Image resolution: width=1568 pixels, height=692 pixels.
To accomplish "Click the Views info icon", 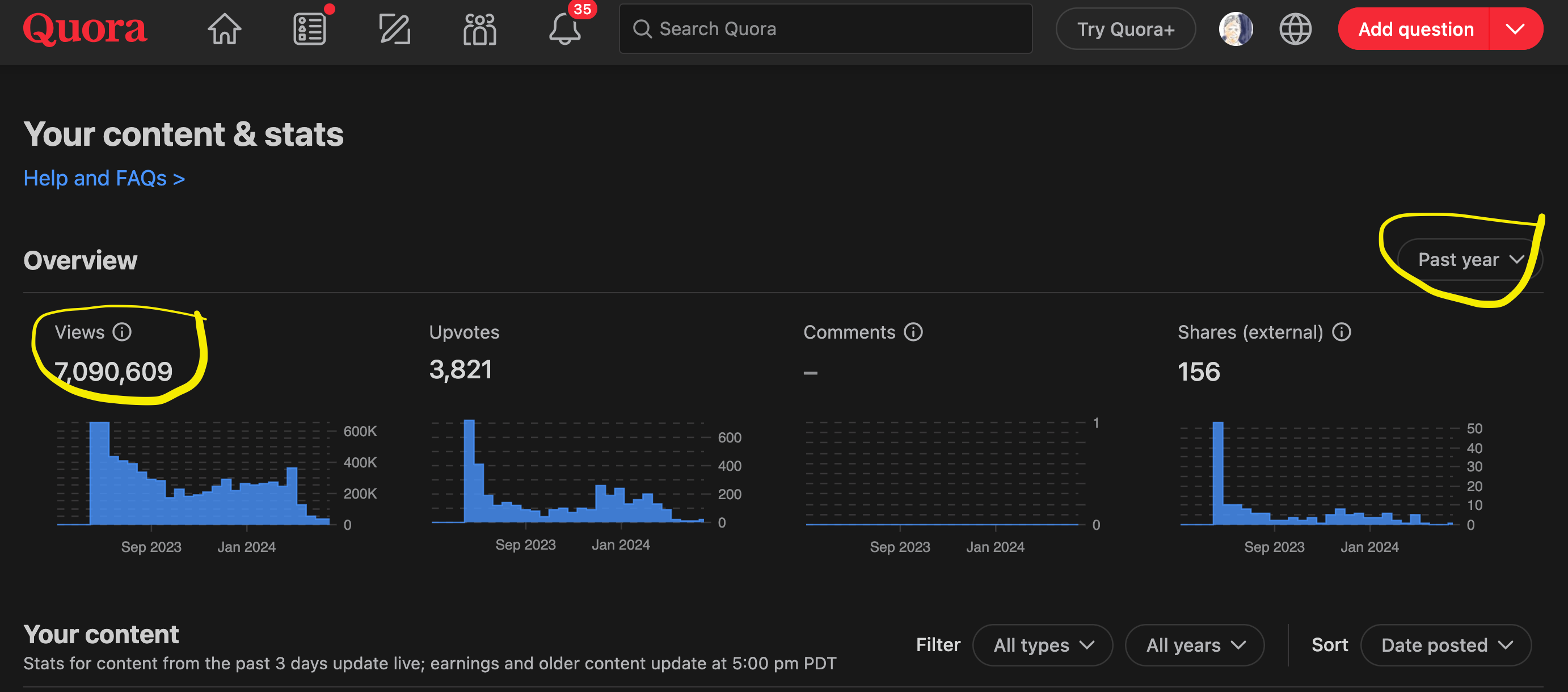I will (x=123, y=332).
